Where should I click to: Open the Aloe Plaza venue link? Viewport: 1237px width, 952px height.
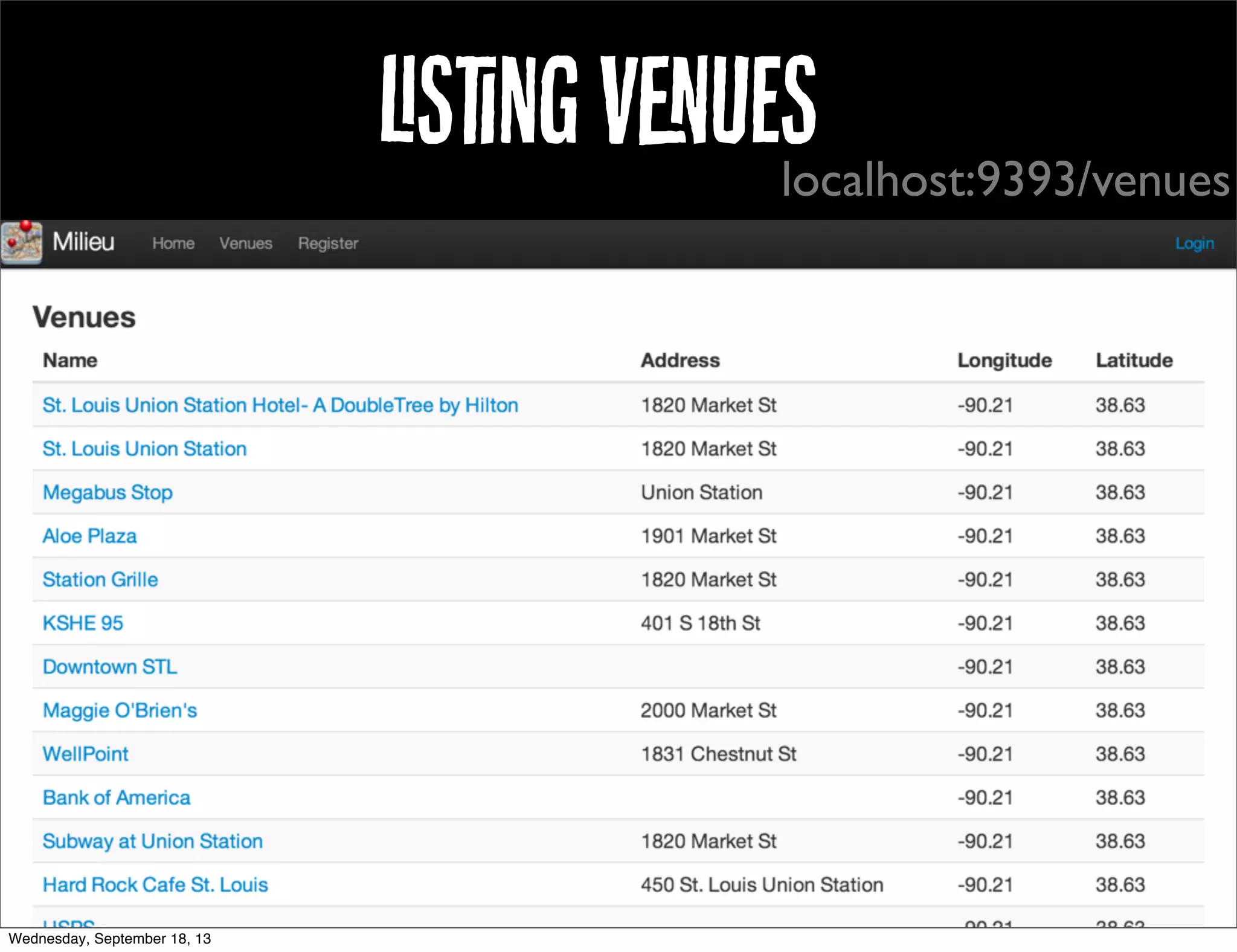pyautogui.click(x=89, y=536)
